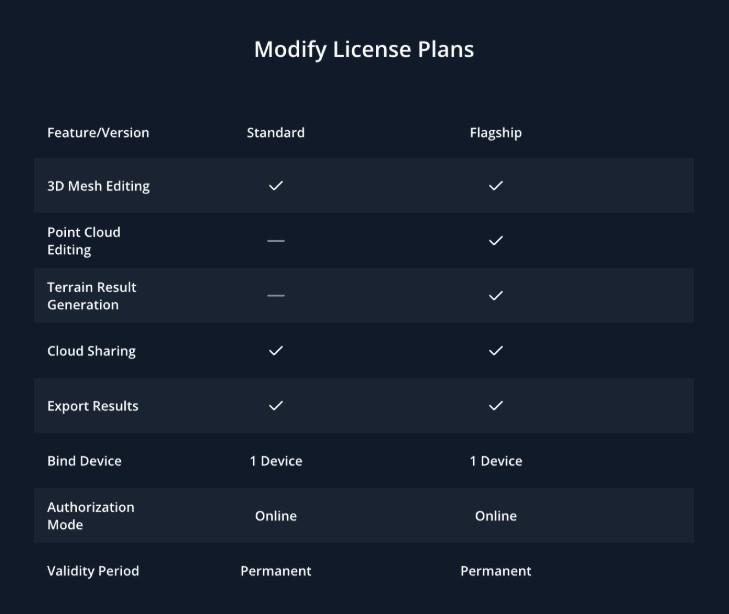Click the Flagship checkmark for Terrain Result Generation
Screen dimensions: 729x614
click(x=496, y=296)
